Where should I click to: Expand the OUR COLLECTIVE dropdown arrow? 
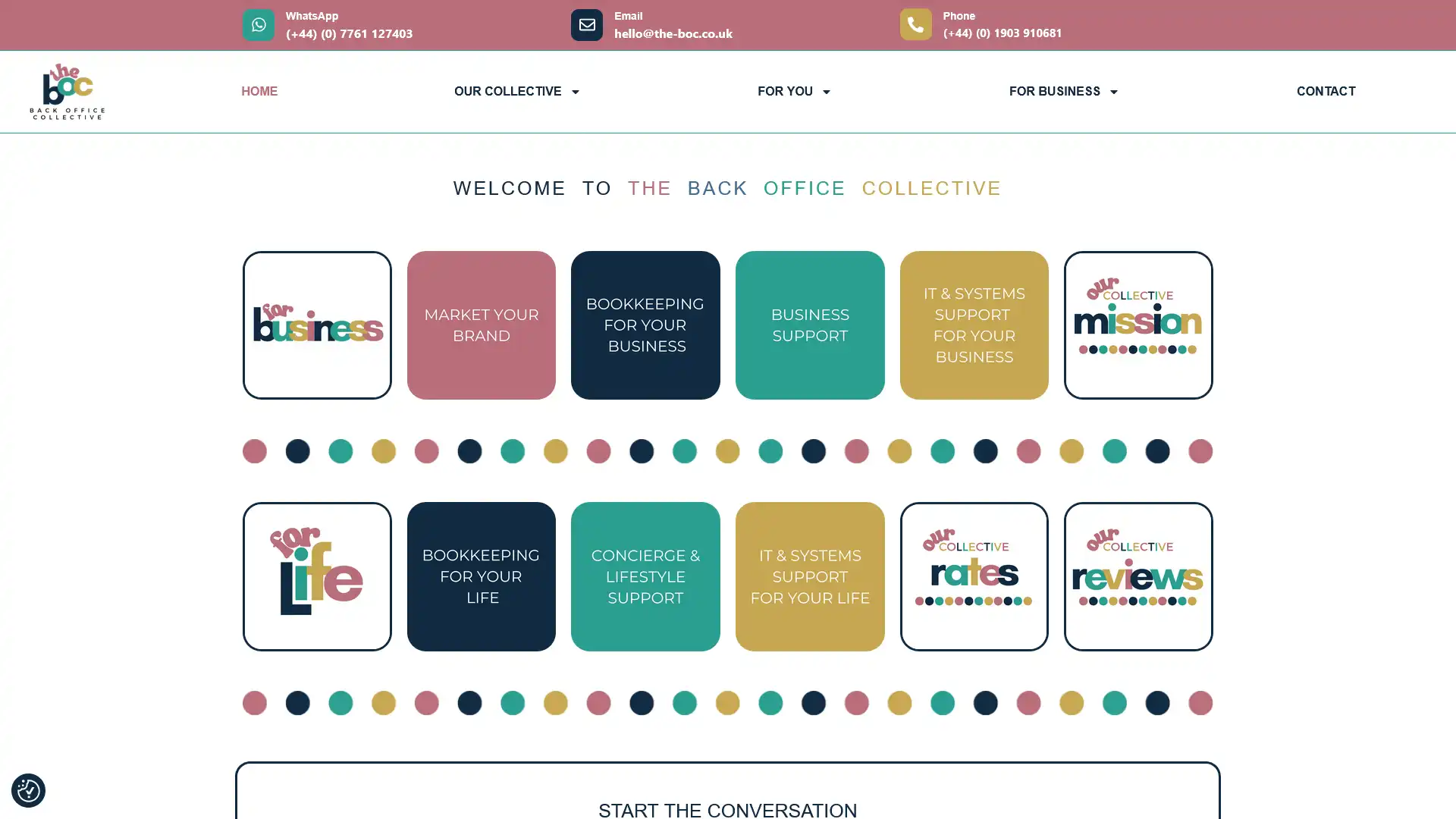click(x=575, y=92)
